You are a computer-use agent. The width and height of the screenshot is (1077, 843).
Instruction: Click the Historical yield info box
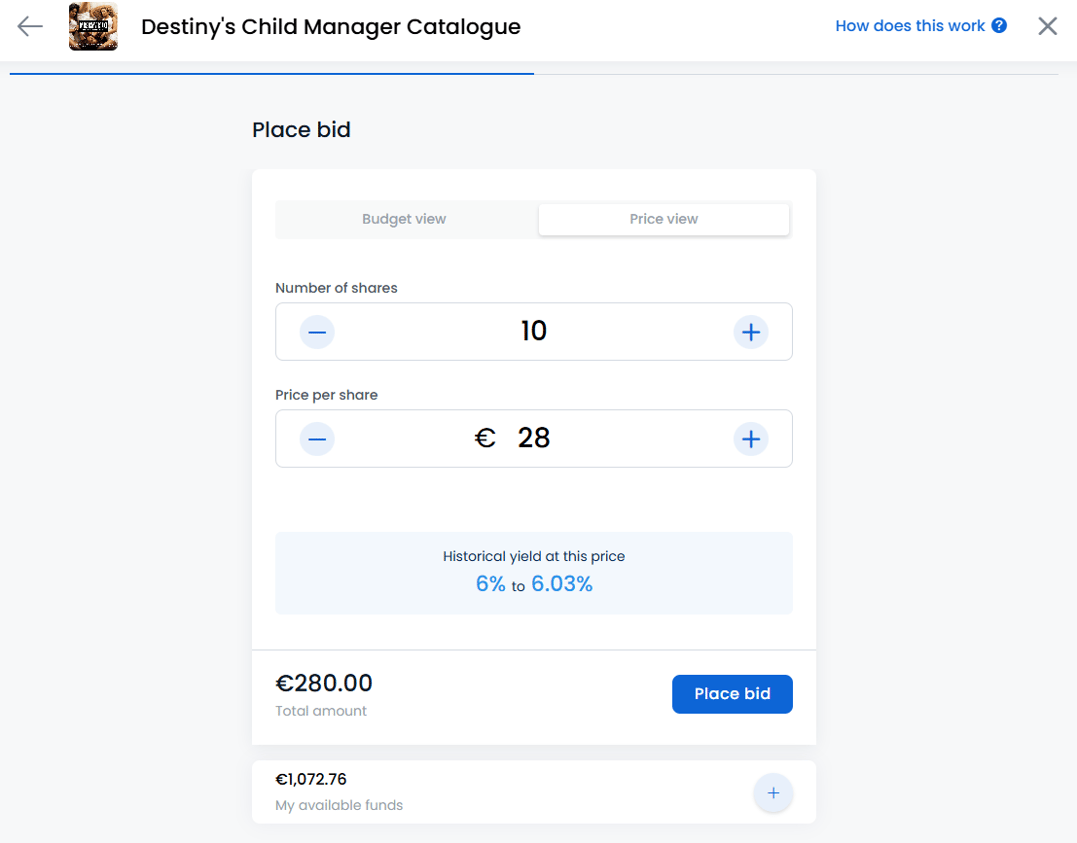click(x=534, y=573)
